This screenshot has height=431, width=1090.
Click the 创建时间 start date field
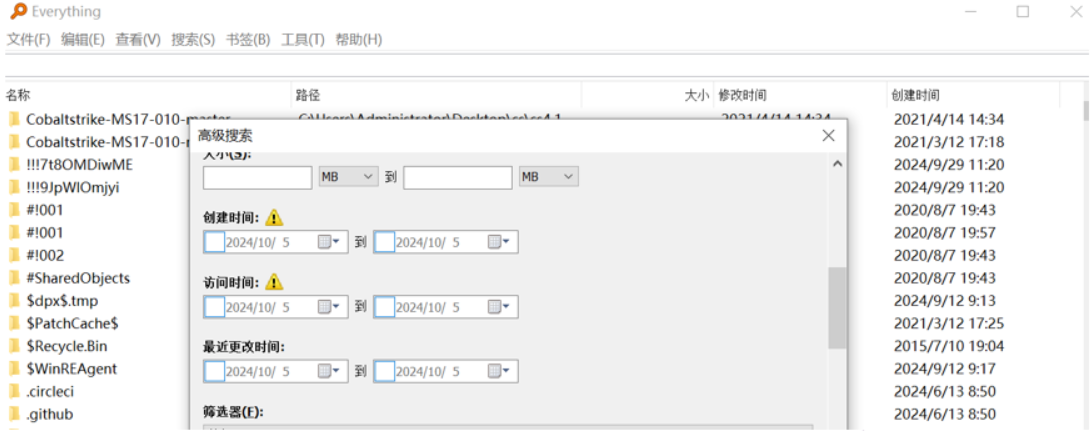click(x=276, y=242)
